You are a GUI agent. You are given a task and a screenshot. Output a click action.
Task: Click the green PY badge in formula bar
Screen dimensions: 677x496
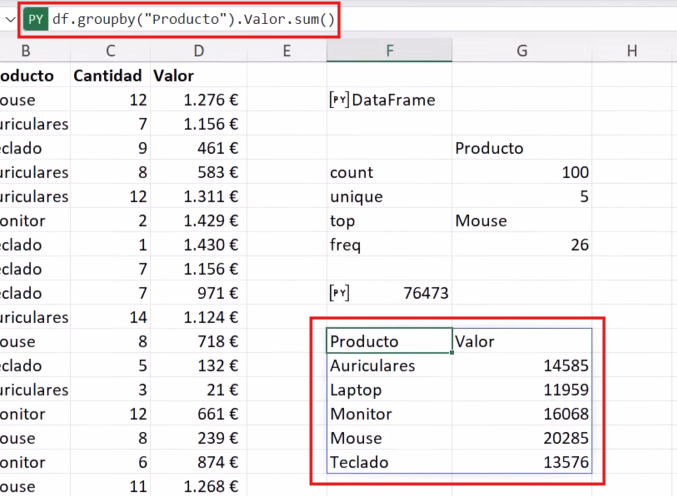click(x=35, y=19)
